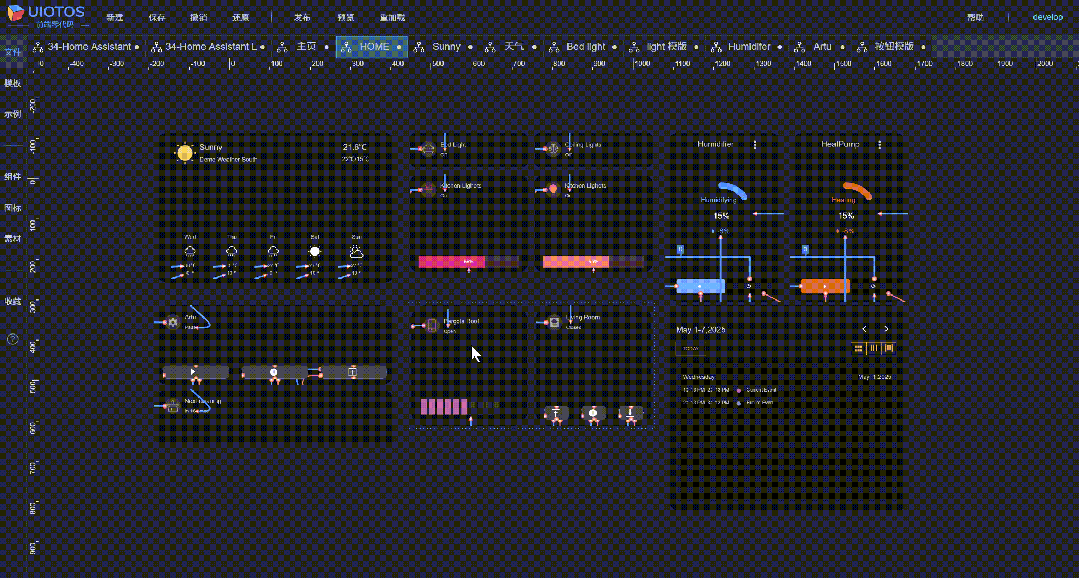Viewport: 1079px width, 578px height.
Task: Click the develop user label
Action: point(1047,17)
